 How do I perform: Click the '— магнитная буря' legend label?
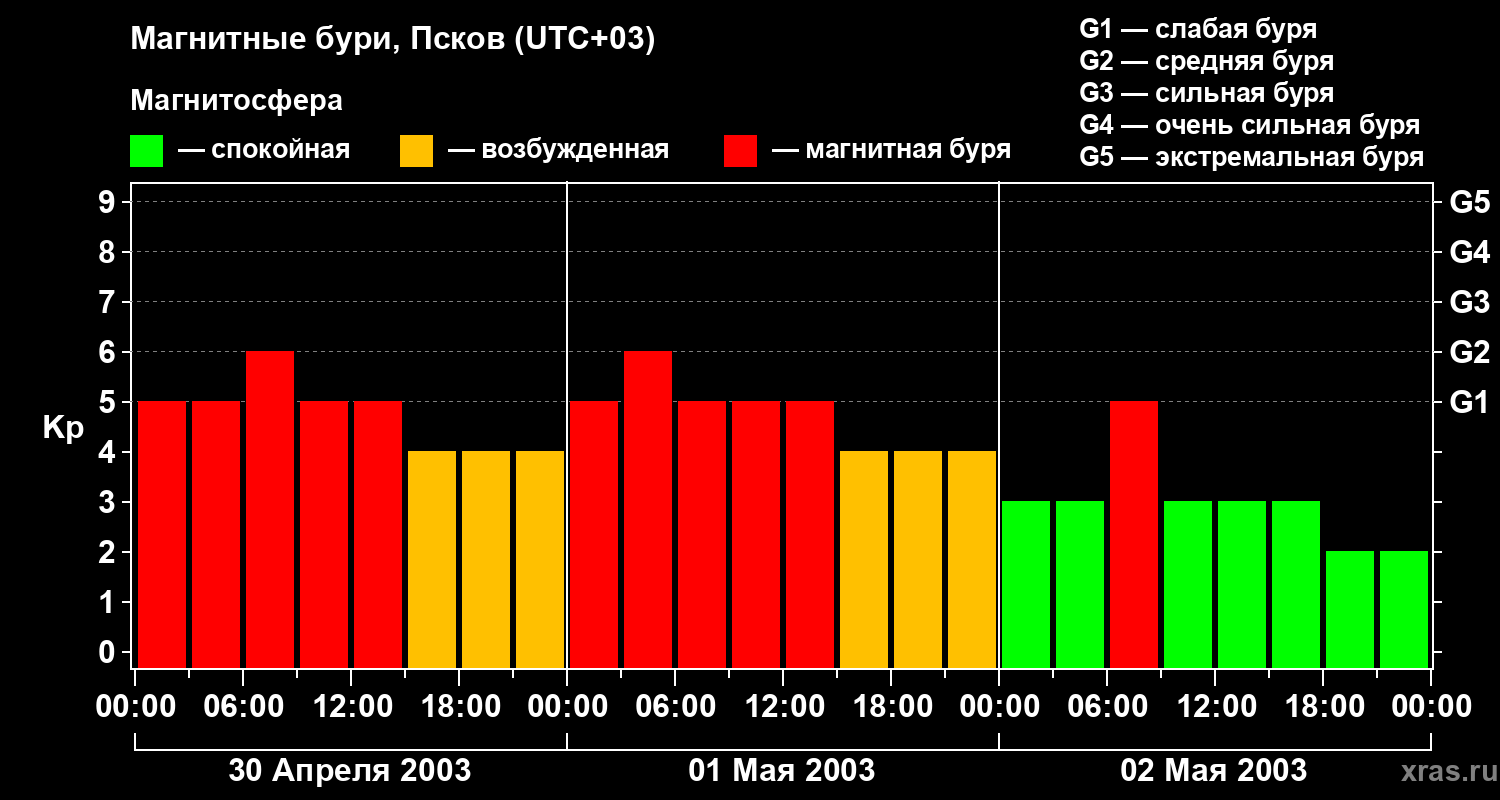click(x=892, y=150)
